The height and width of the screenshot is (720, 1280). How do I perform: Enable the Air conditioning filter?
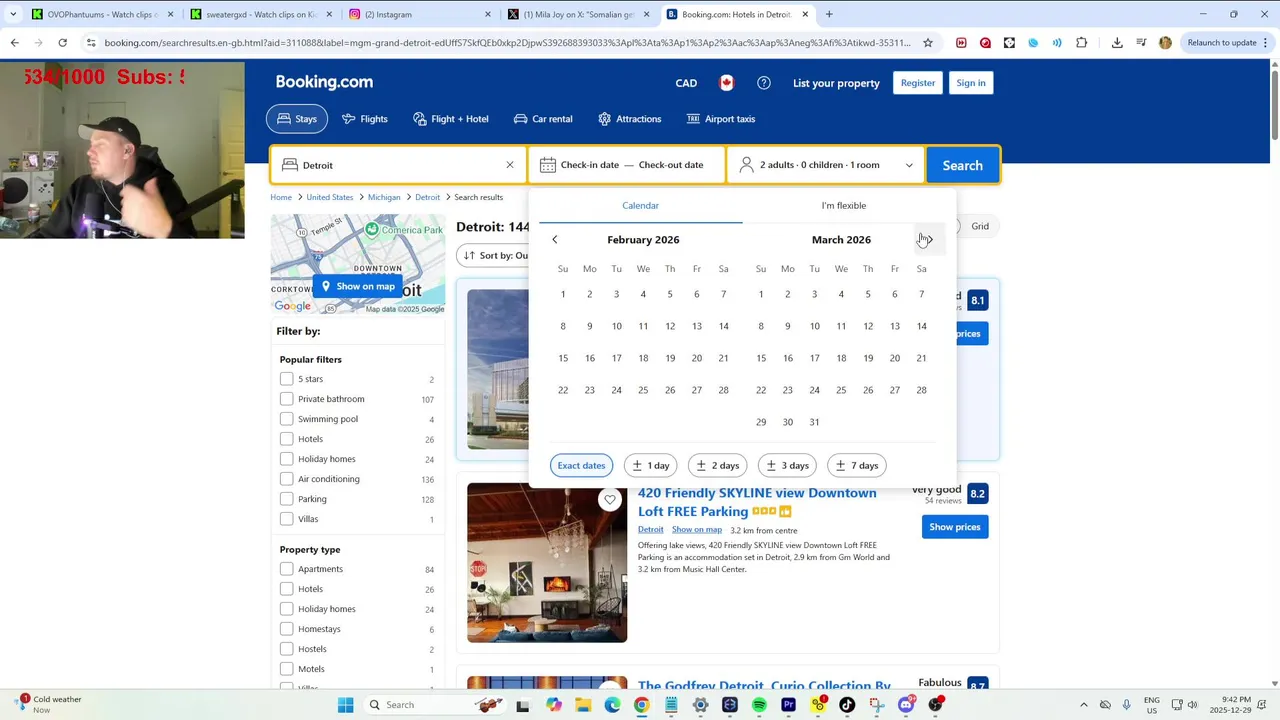[x=287, y=479]
